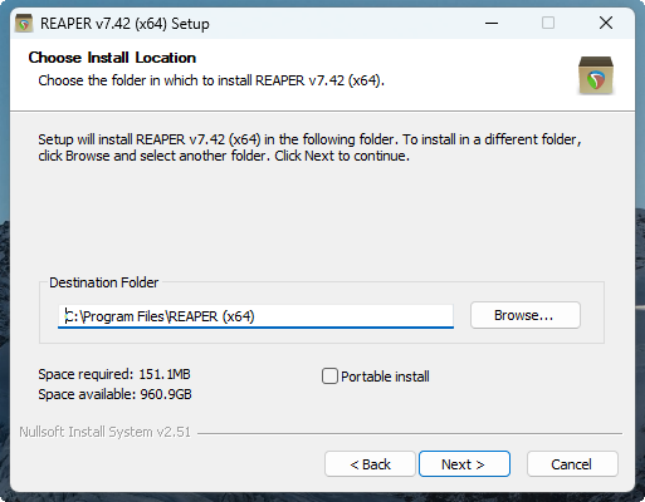The image size is (645, 502).
Task: Click the 'Space available: 960.9GB' text
Action: [115, 394]
